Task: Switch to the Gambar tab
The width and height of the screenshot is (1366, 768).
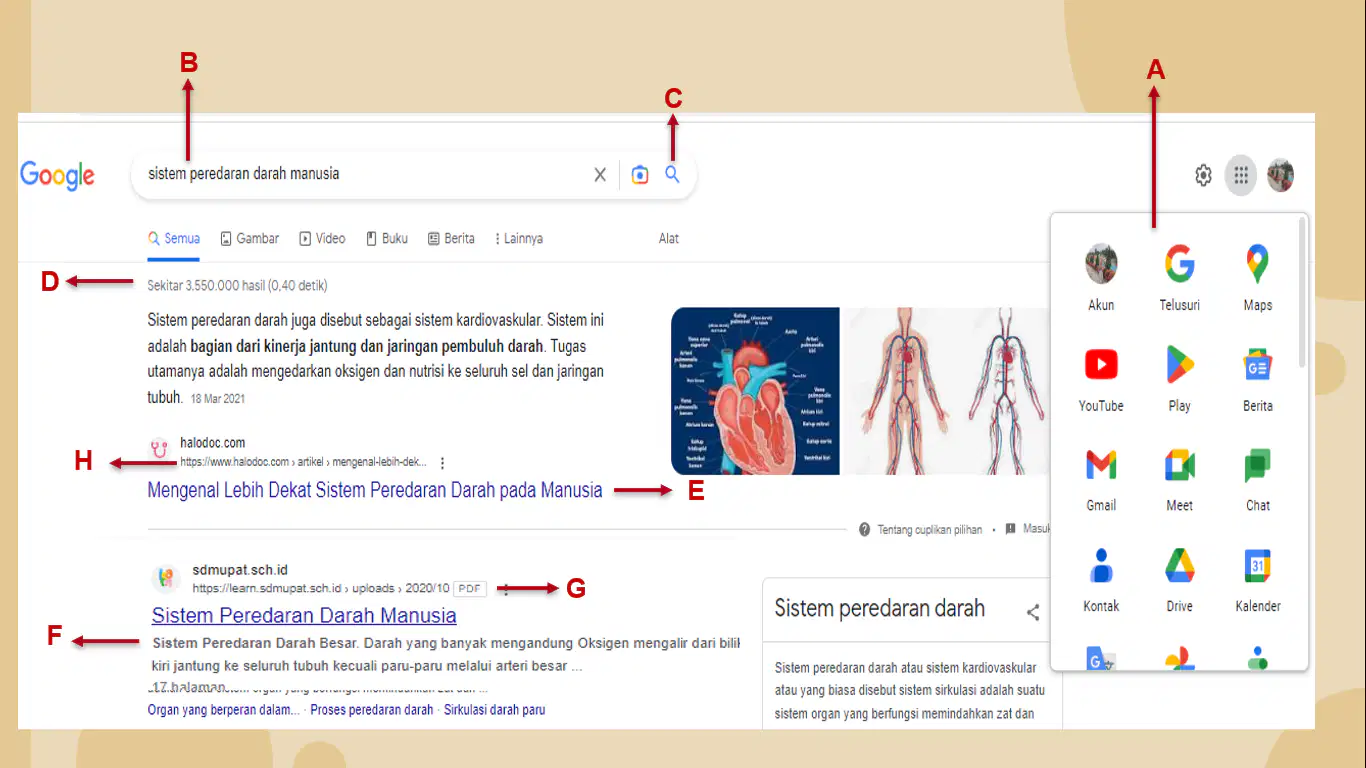Action: [x=250, y=239]
